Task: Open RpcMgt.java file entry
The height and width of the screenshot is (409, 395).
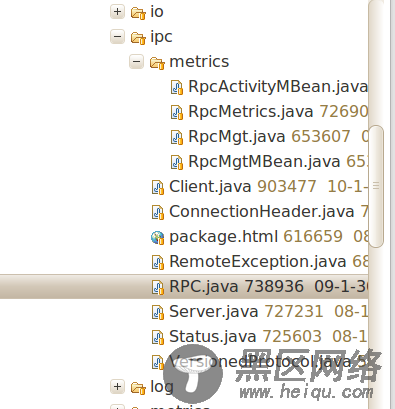Action: 237,137
